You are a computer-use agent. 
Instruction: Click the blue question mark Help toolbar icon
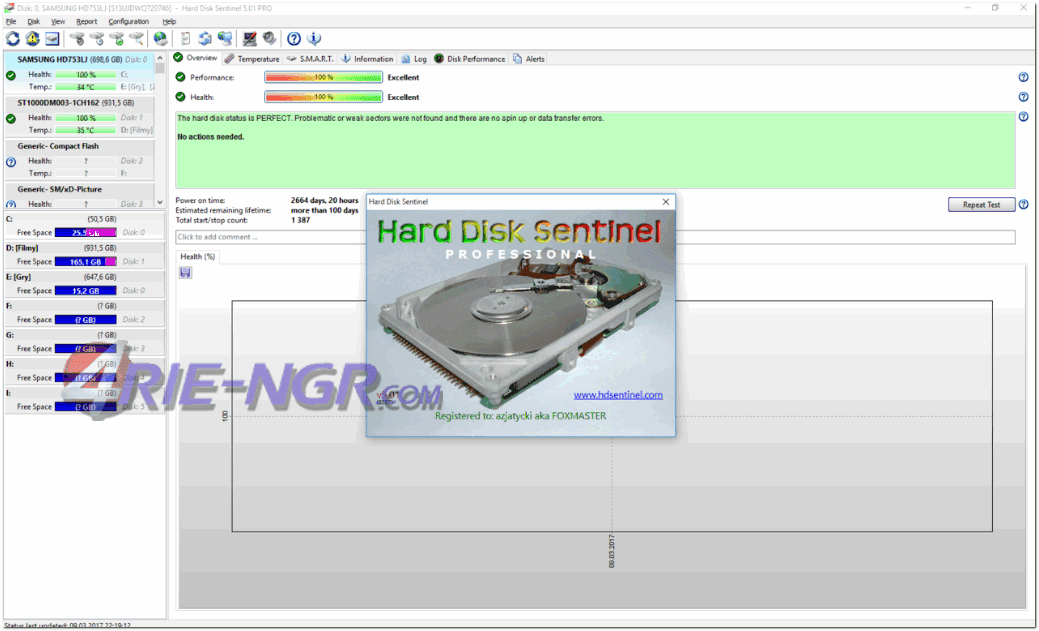(x=294, y=38)
